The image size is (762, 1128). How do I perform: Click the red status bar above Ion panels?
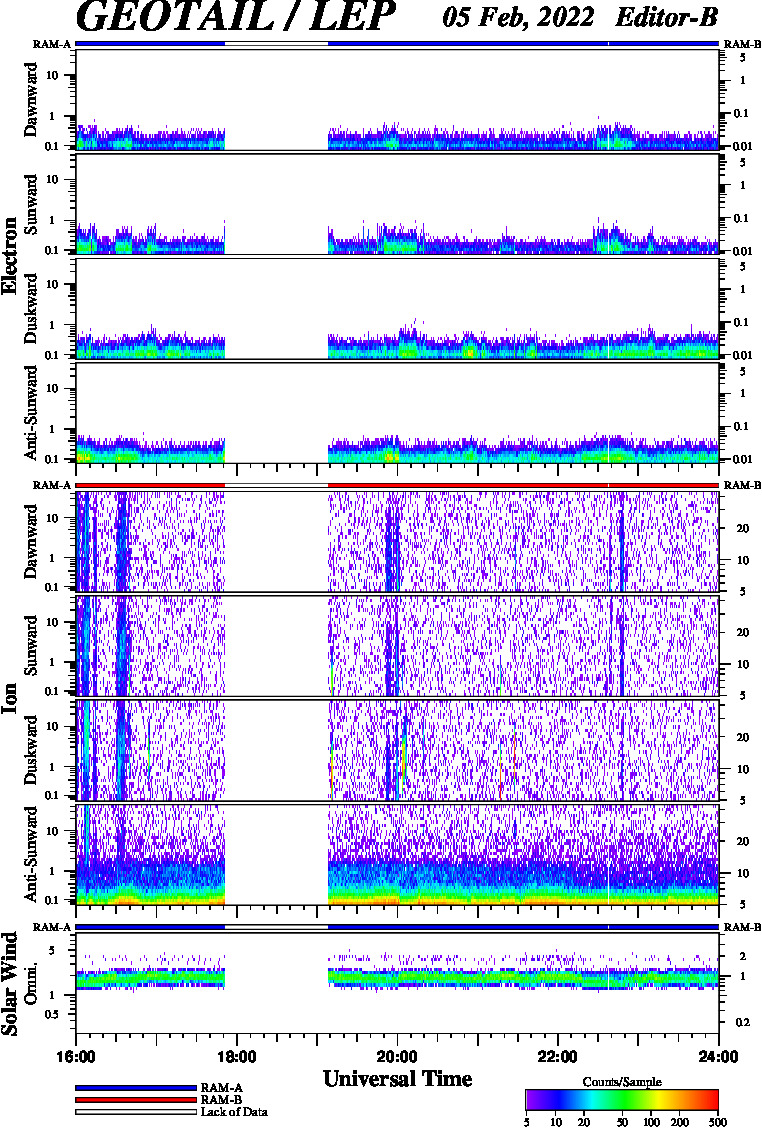(397, 486)
